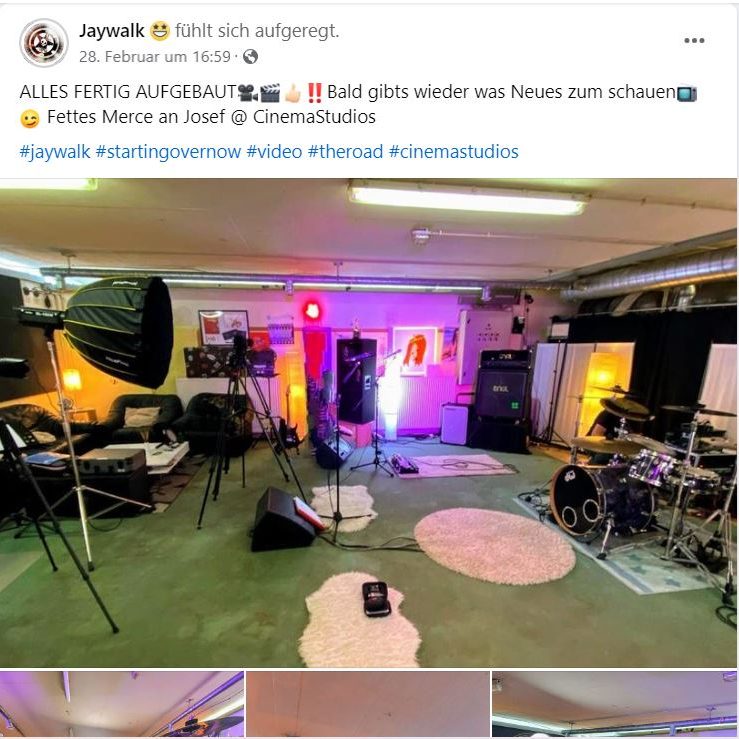Open the bottom-left thumbnail photo
The height and width of the screenshot is (739, 739).
(x=122, y=705)
